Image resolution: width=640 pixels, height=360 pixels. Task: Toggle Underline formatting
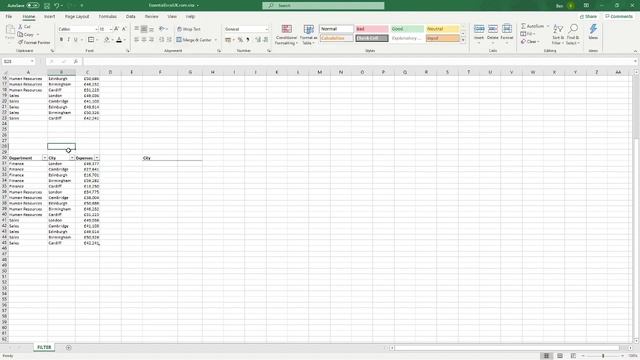[x=76, y=40]
